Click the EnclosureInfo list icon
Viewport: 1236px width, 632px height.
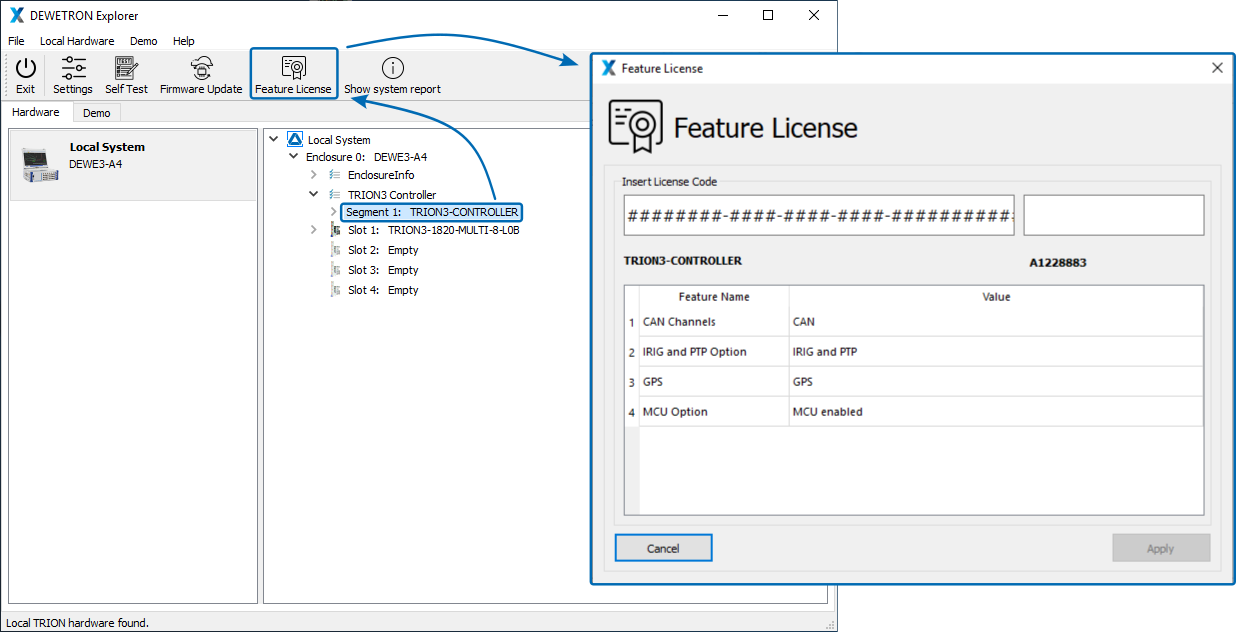click(335, 175)
